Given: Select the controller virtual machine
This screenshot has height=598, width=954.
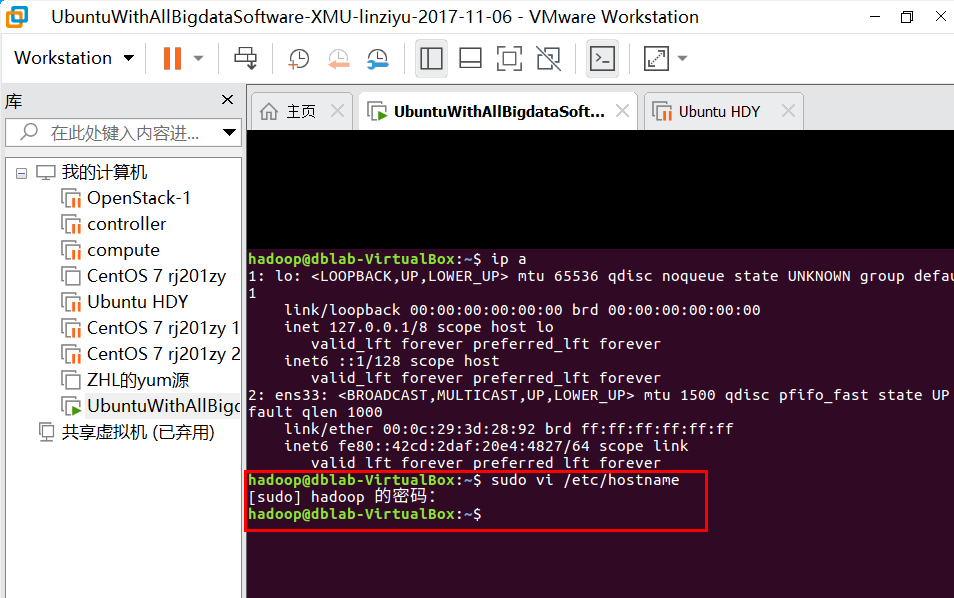Looking at the screenshot, I should tap(127, 224).
